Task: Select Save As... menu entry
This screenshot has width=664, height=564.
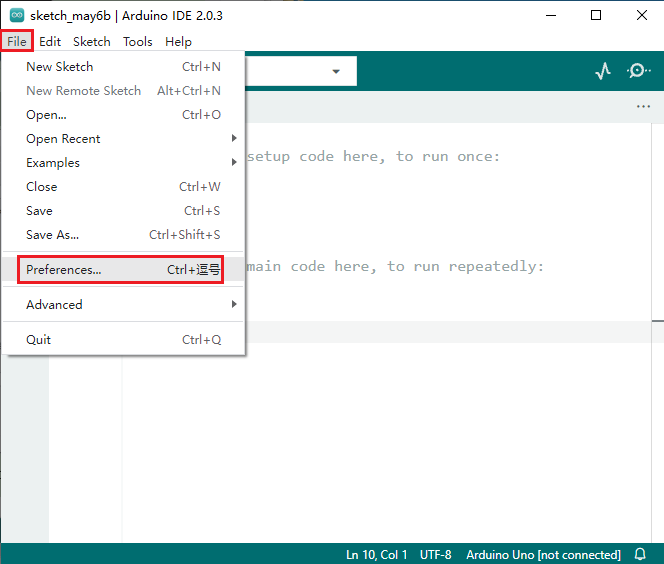Action: pyautogui.click(x=123, y=235)
